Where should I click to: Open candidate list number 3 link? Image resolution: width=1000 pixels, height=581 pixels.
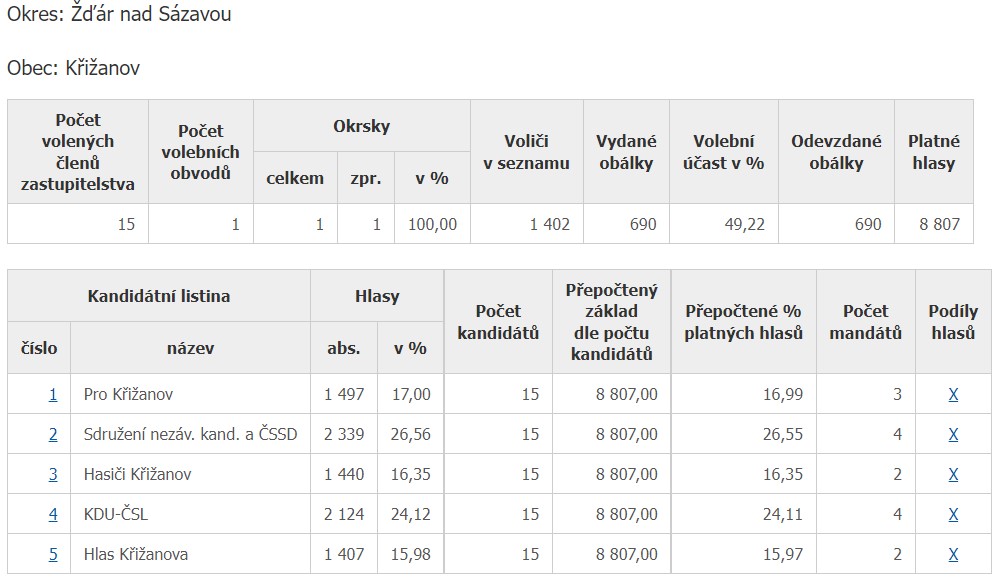(53, 474)
